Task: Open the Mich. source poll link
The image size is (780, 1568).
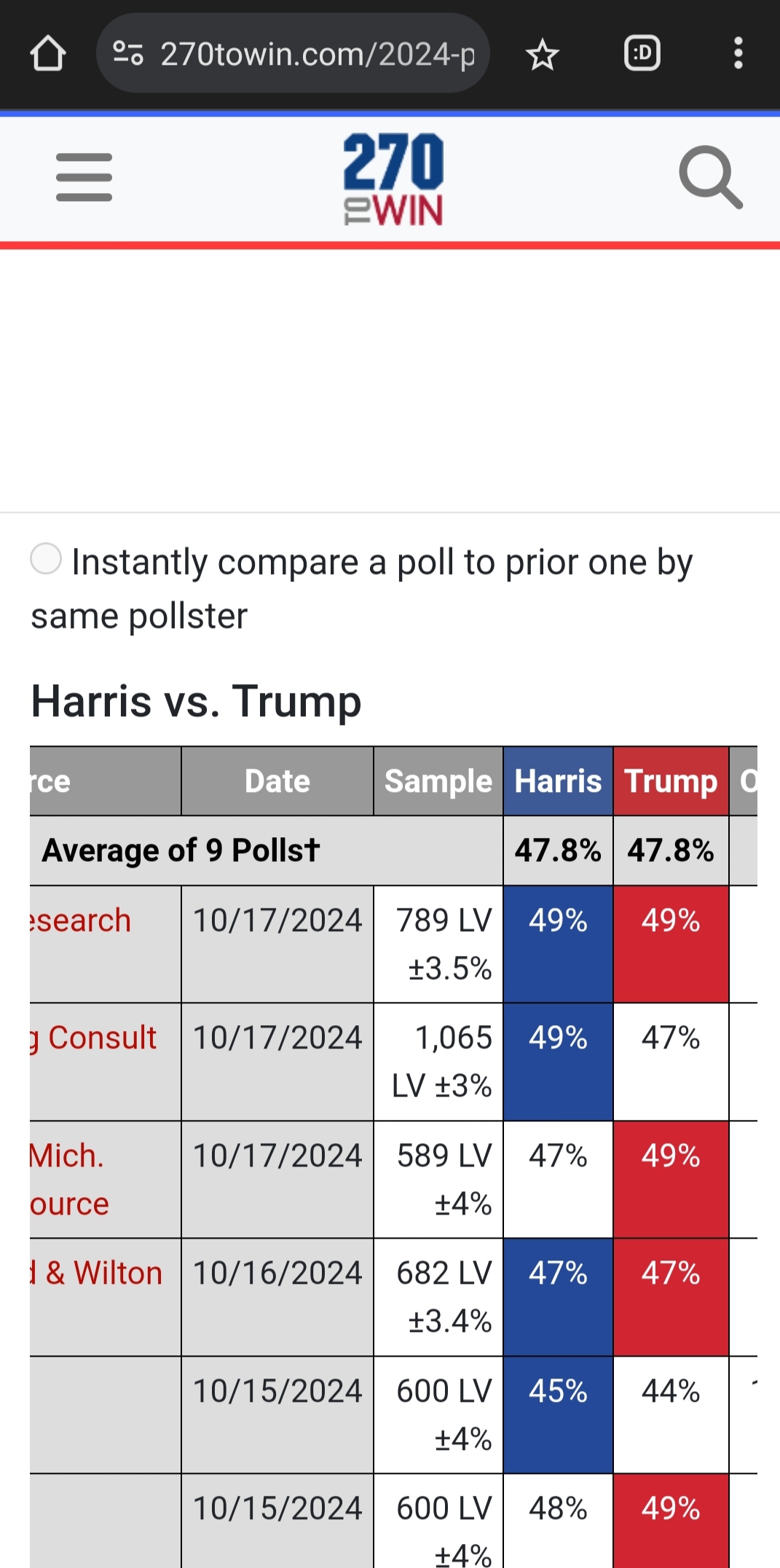Action: click(69, 1180)
